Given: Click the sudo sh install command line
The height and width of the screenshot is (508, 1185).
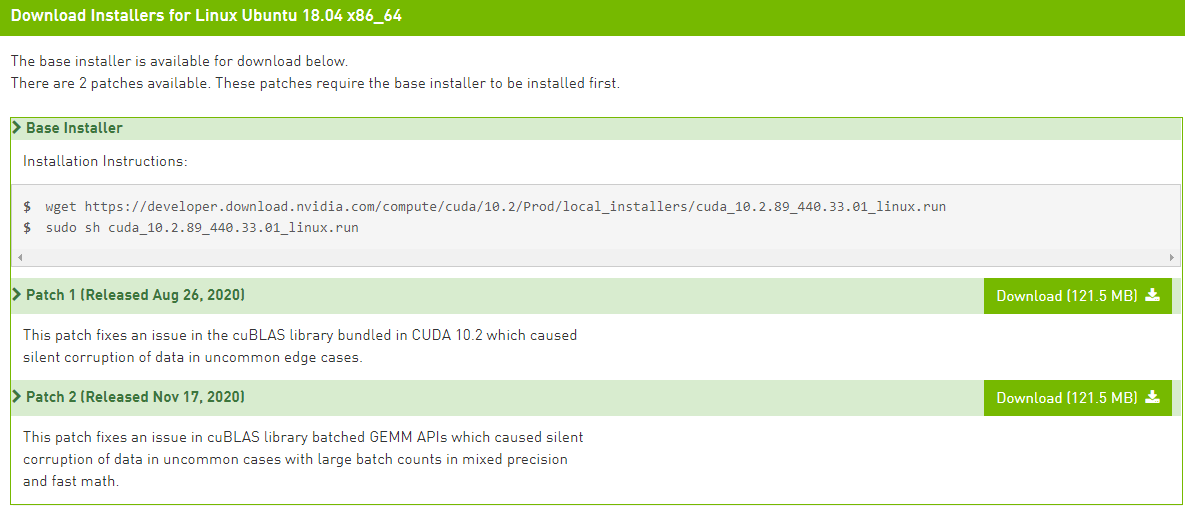Looking at the screenshot, I should [x=202, y=228].
